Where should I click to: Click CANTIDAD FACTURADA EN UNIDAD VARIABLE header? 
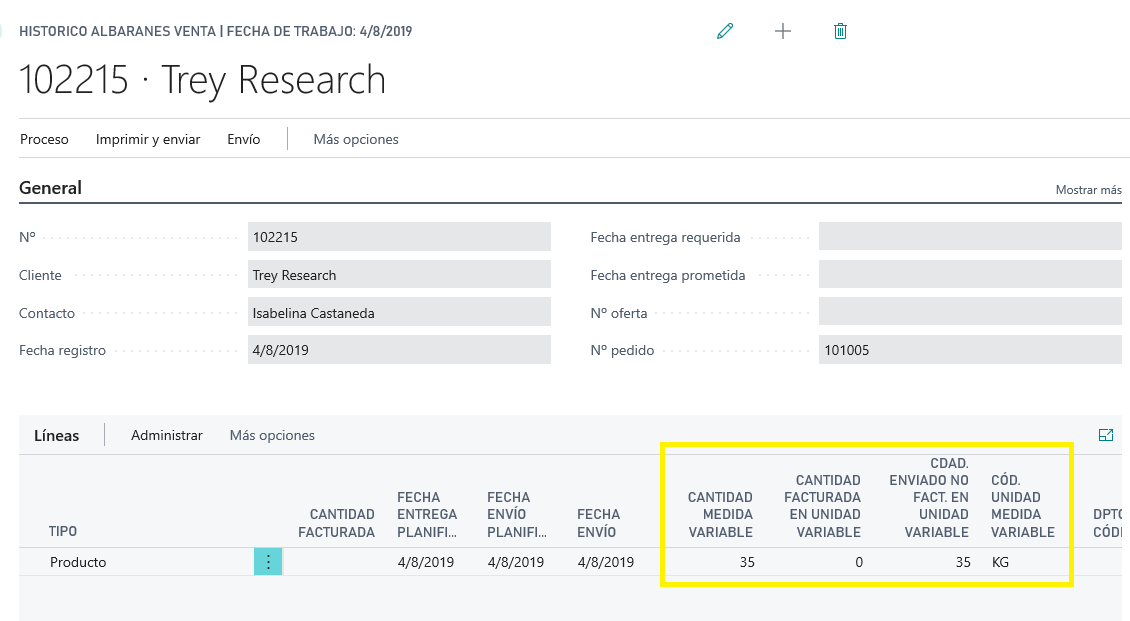(x=822, y=506)
